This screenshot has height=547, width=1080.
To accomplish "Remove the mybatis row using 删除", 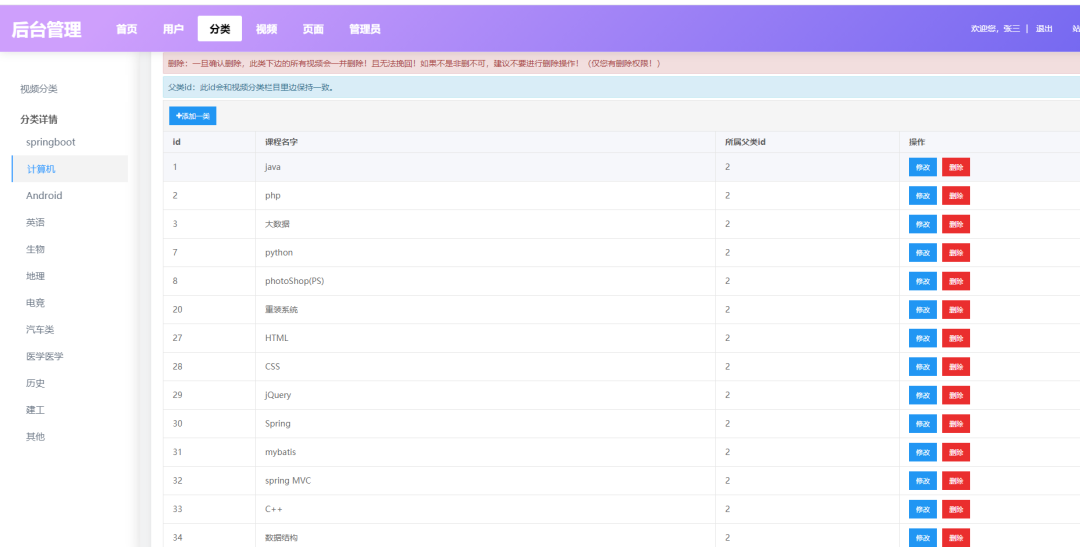I will click(x=955, y=452).
